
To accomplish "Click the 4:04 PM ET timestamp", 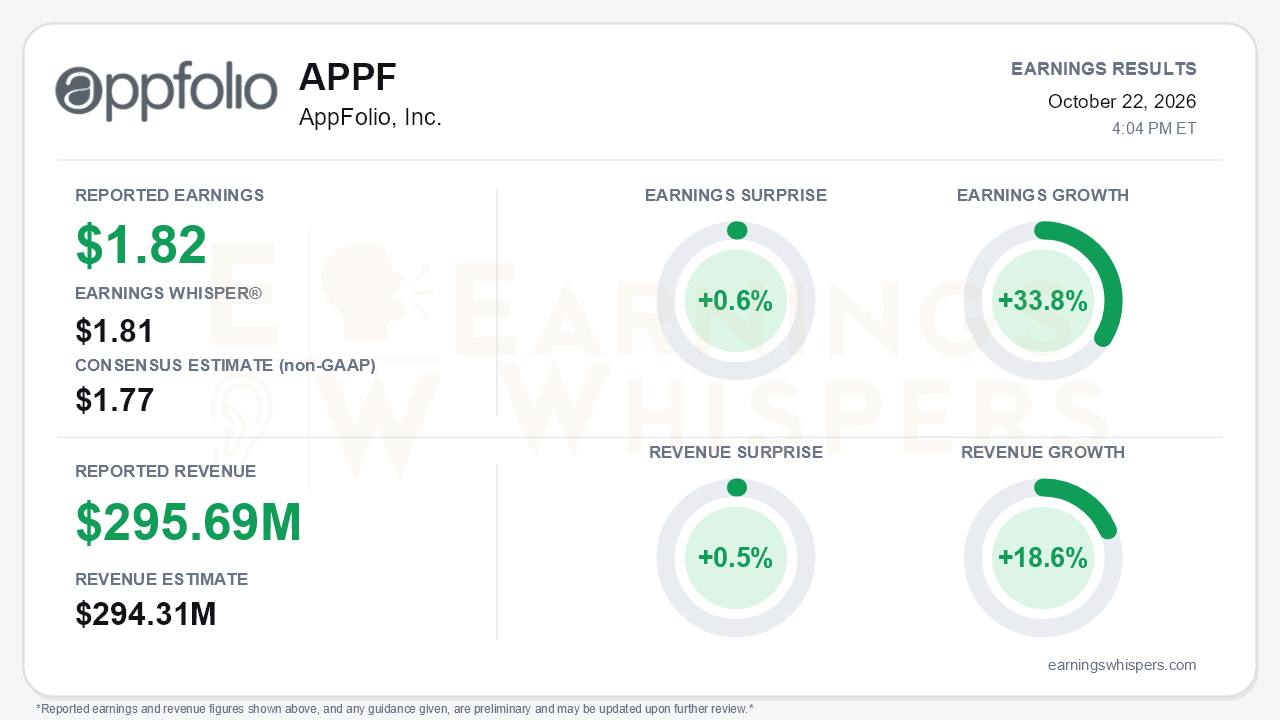I will 1154,129.
